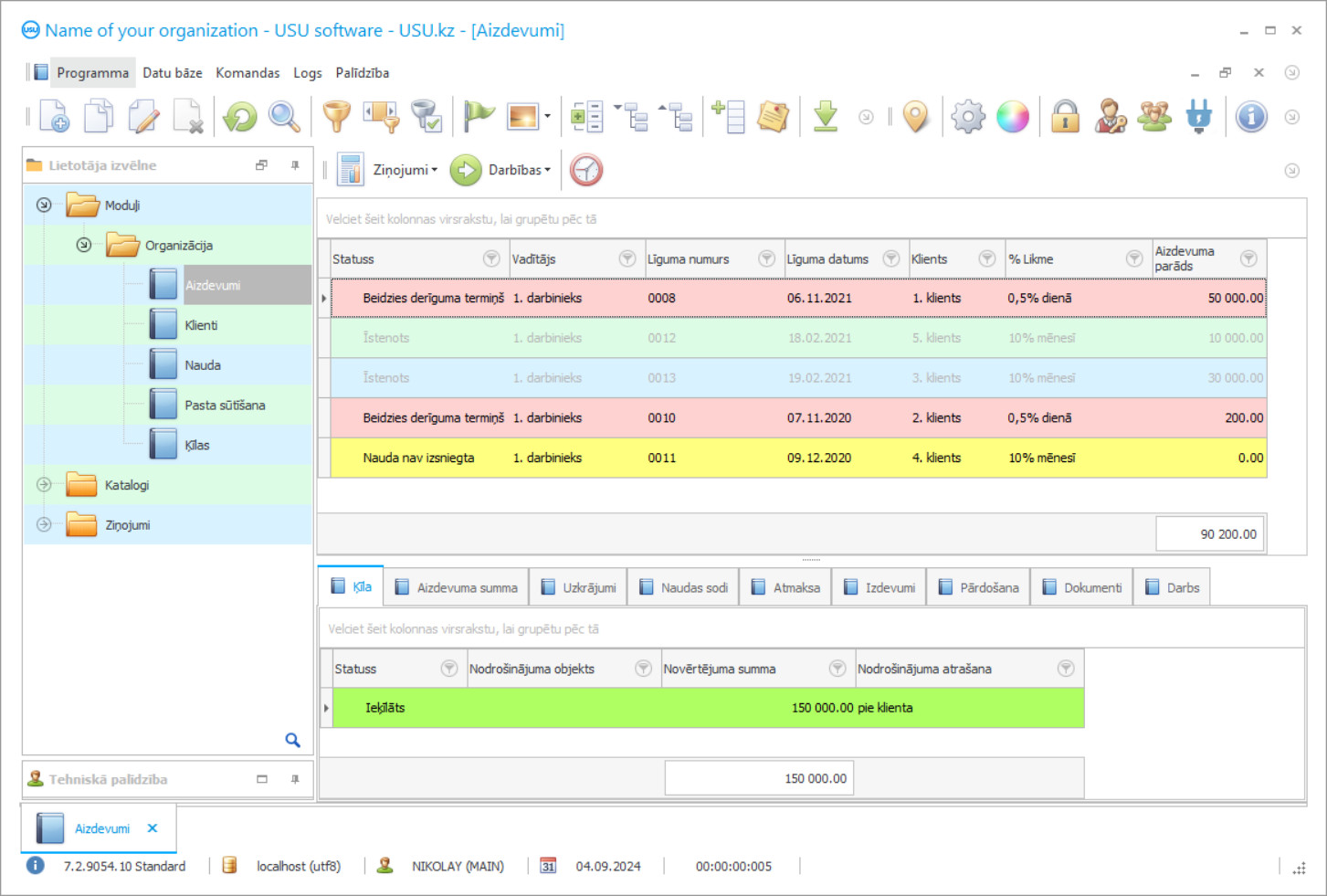Viewport: 1327px width, 896px height.
Task: Click the edit record pencil icon
Action: [x=143, y=117]
